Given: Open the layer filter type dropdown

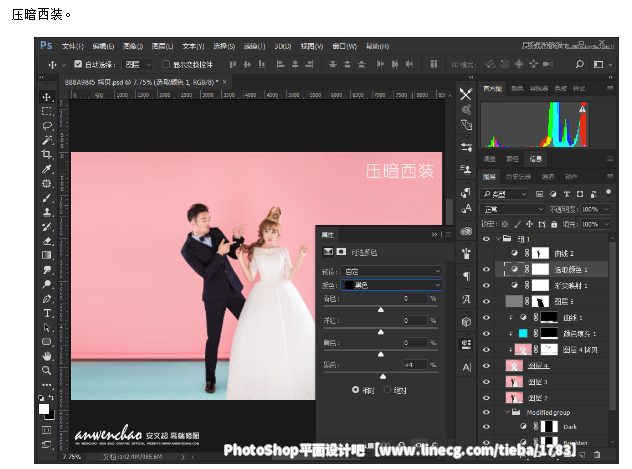Looking at the screenshot, I should tap(504, 194).
